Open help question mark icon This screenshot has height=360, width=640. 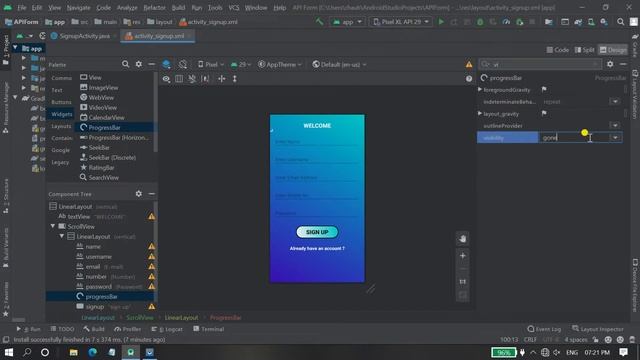coord(469,79)
